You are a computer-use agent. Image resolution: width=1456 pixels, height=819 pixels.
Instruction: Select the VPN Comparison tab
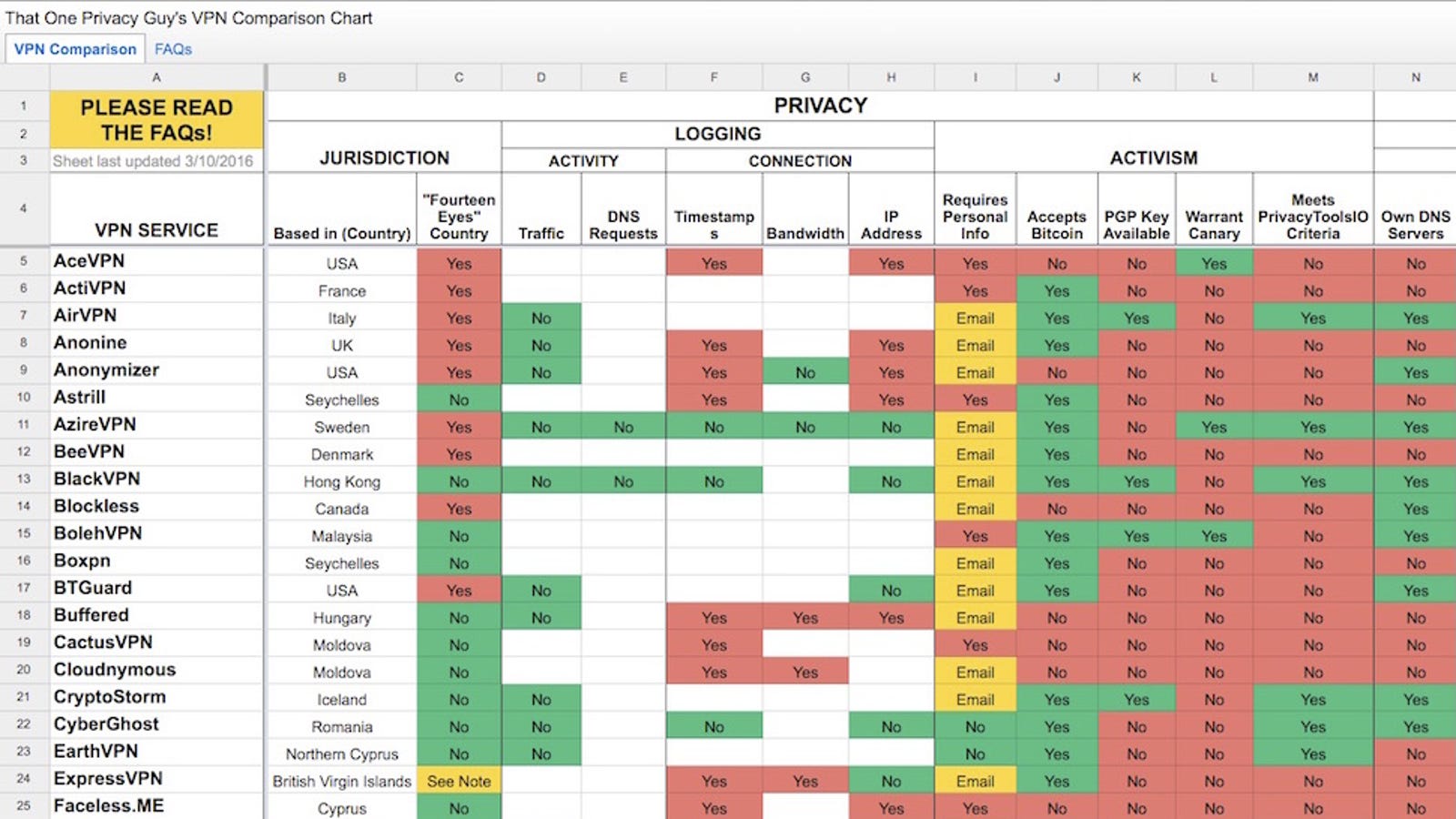(76, 49)
